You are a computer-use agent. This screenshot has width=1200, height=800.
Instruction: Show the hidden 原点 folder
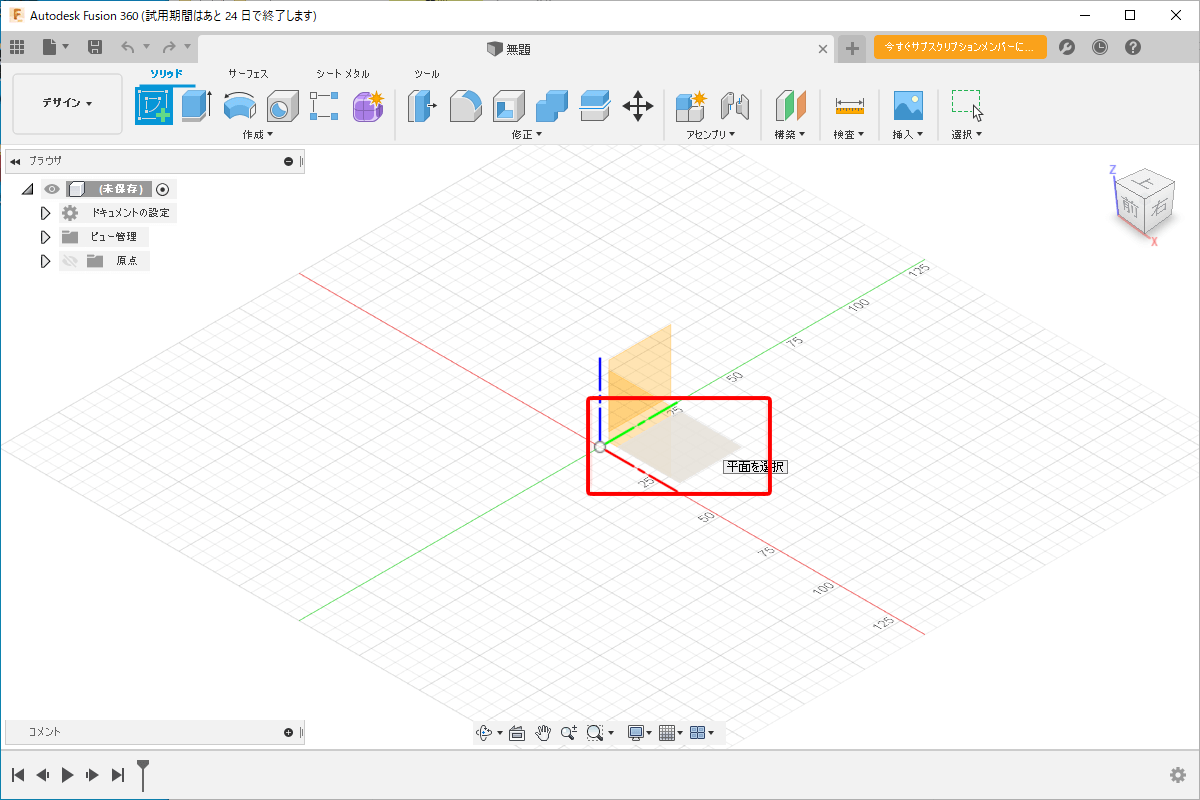70,261
